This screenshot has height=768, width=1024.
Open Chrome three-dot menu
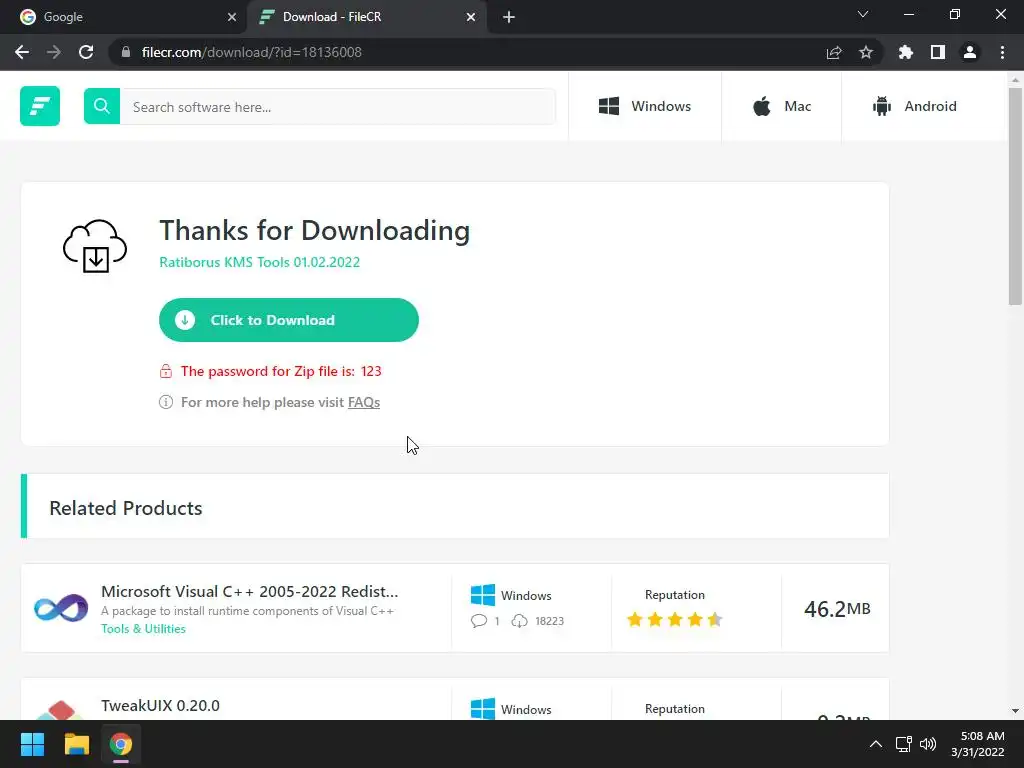[1002, 52]
